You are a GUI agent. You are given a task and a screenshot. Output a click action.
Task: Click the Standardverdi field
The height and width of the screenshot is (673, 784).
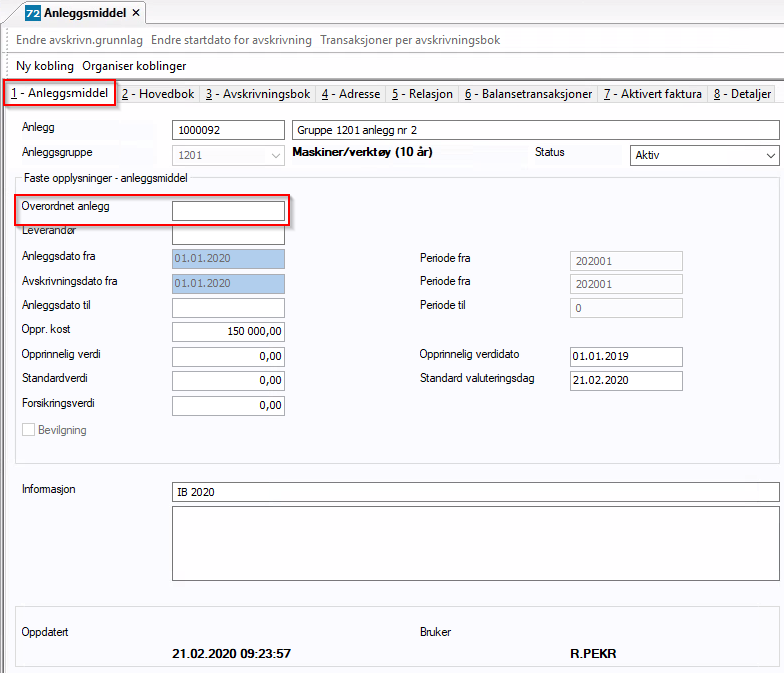[228, 380]
